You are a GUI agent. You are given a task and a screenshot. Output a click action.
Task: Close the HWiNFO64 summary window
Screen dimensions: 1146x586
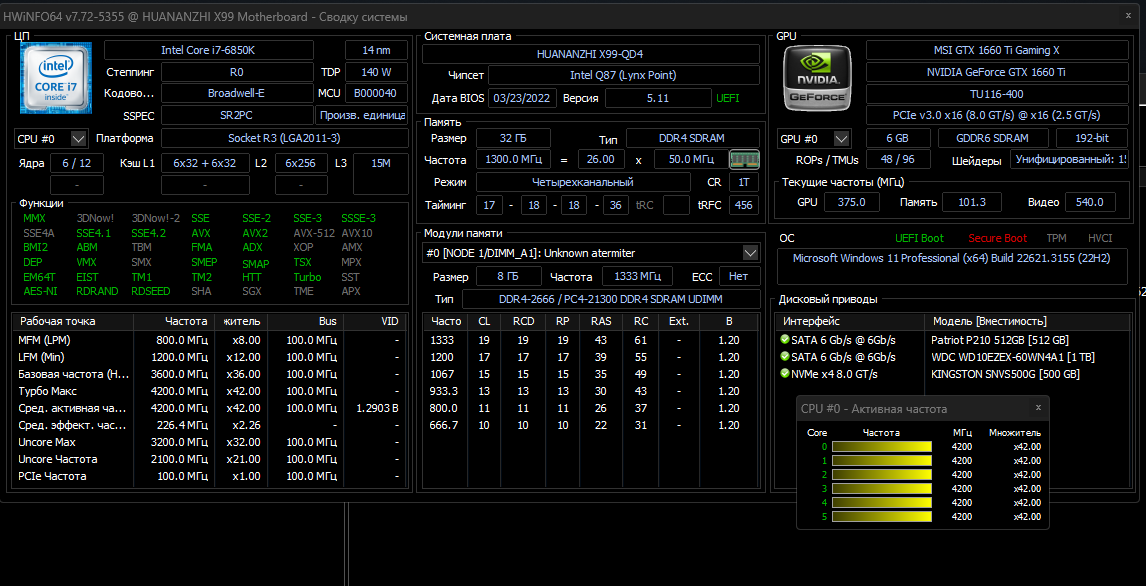[1128, 16]
